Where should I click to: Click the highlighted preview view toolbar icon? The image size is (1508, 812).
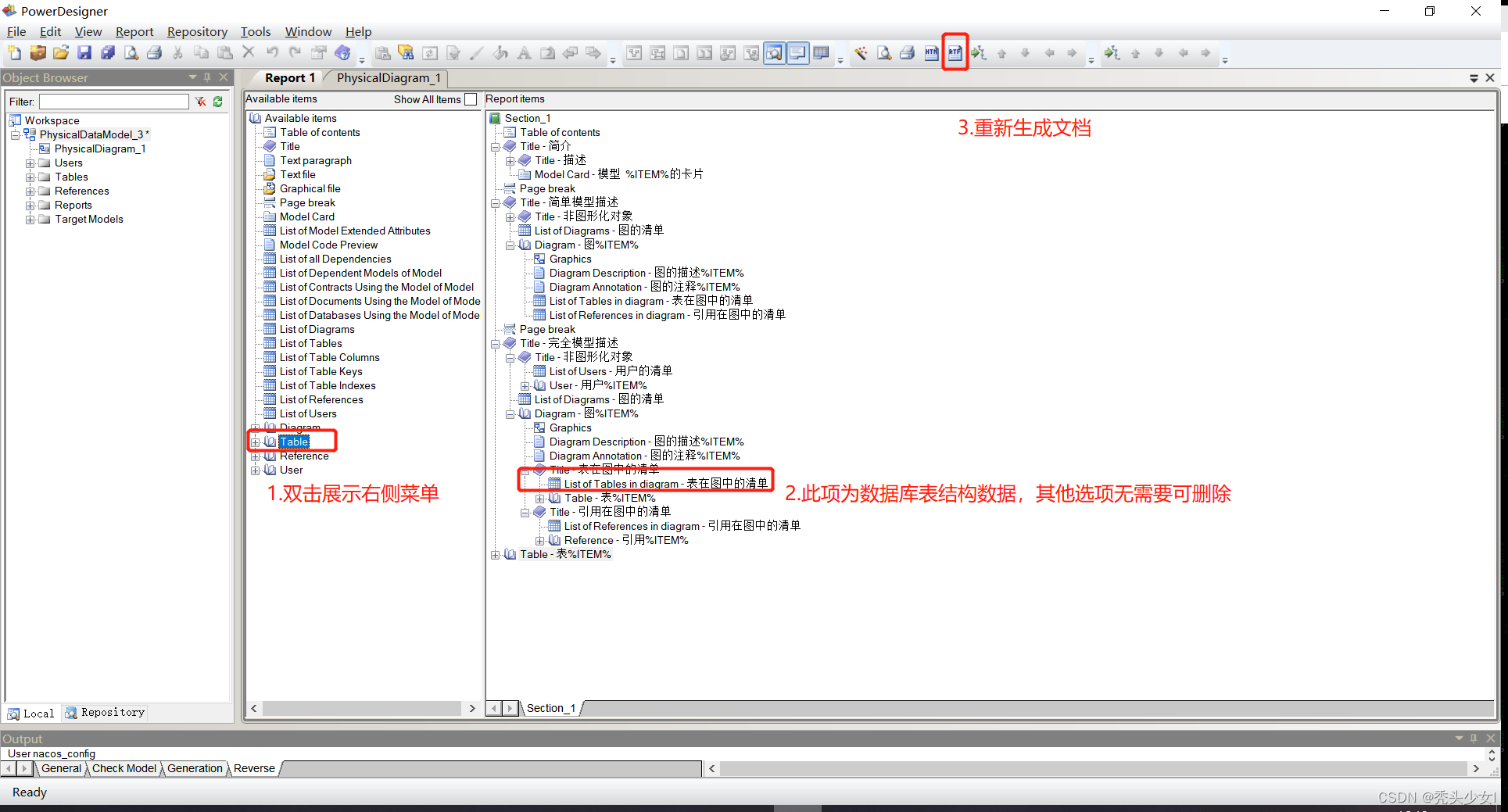tap(775, 53)
